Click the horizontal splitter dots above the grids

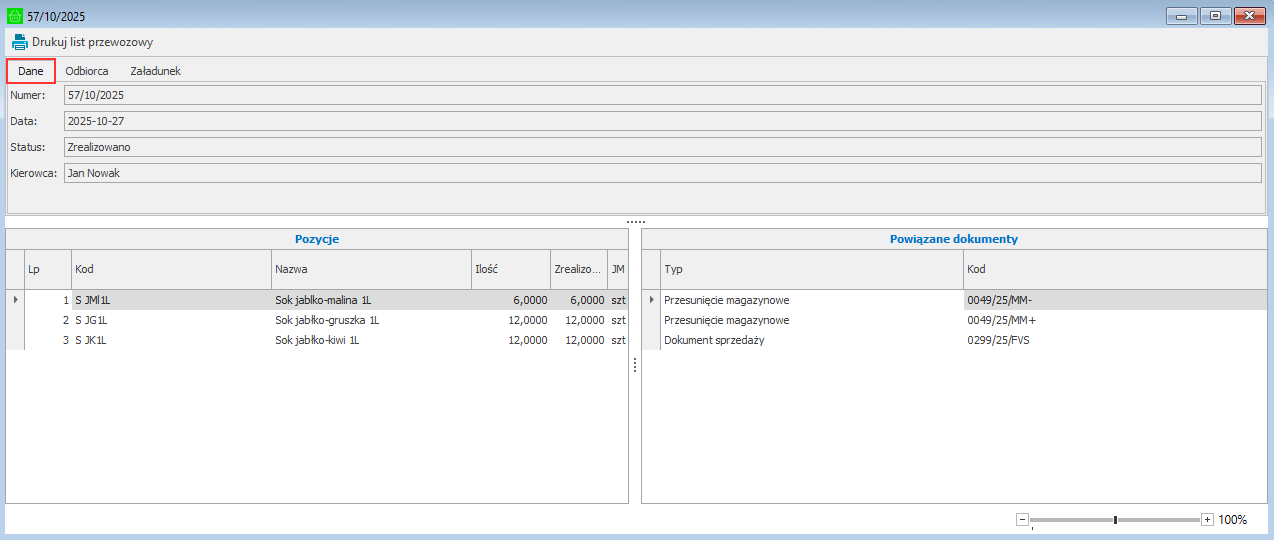pos(636,221)
